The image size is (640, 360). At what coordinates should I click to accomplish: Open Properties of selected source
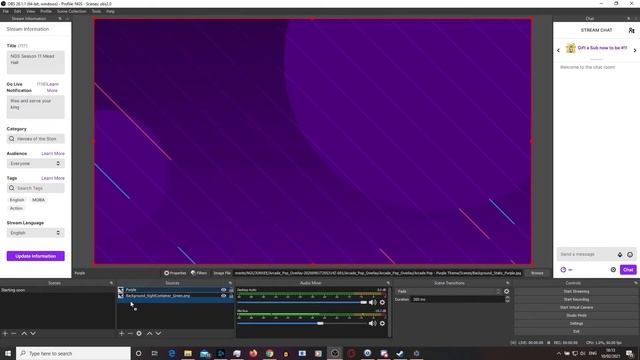(175, 273)
